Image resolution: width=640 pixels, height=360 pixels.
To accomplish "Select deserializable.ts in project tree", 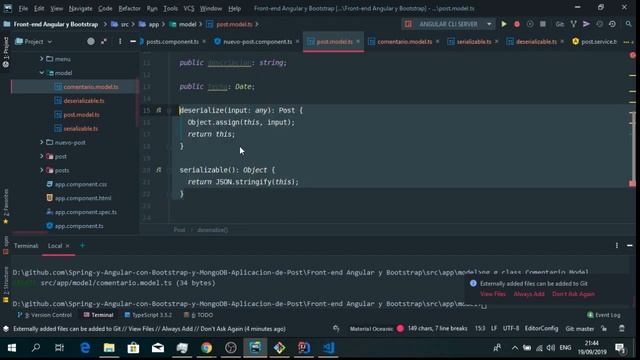I will tap(84, 100).
